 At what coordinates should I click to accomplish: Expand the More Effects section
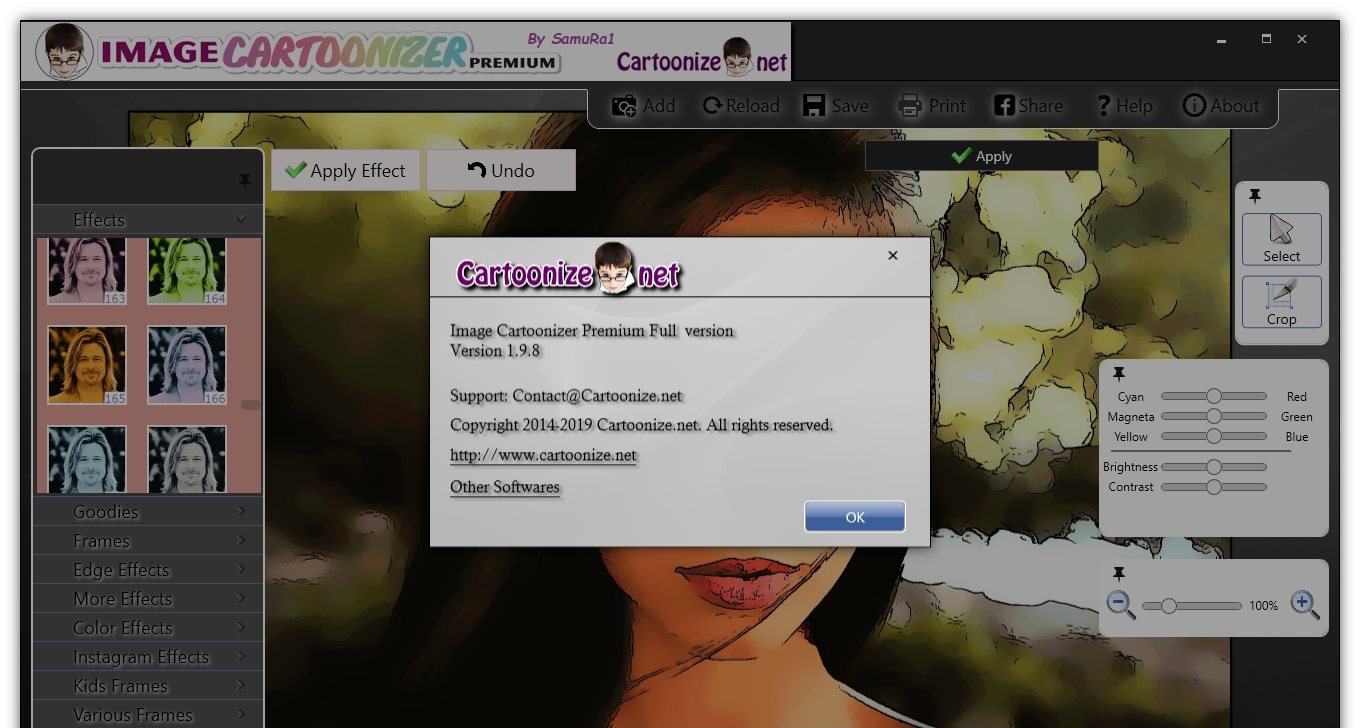[148, 599]
